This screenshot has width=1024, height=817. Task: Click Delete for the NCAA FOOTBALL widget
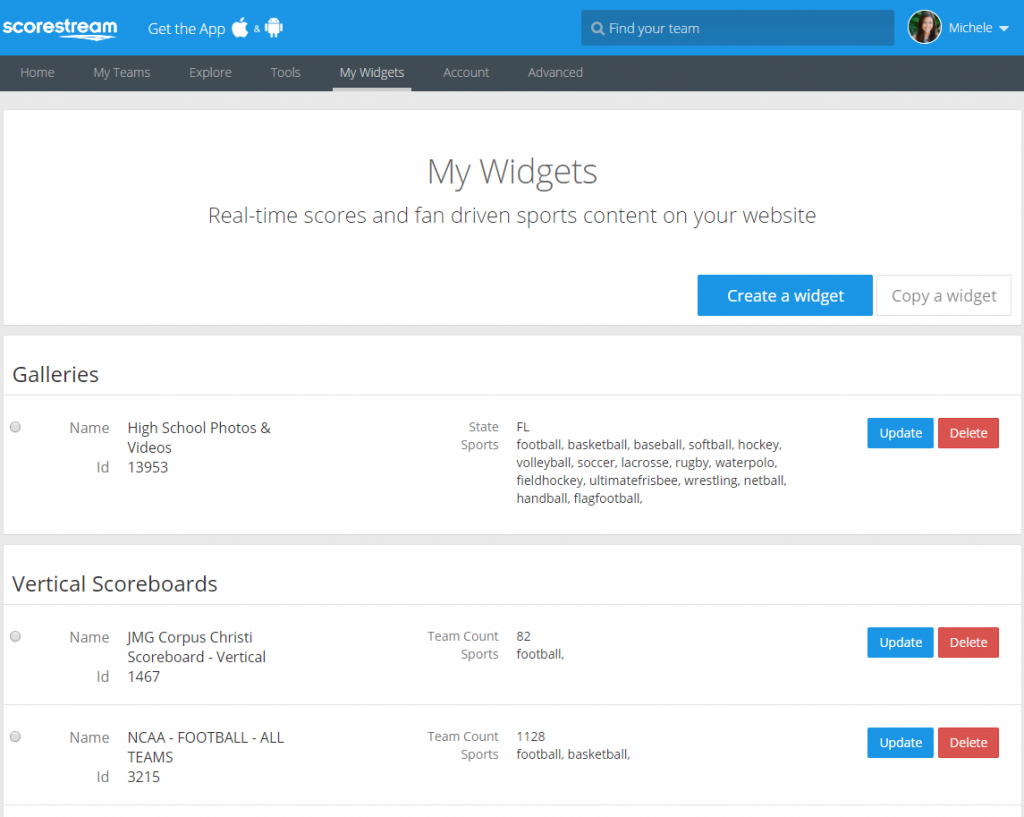click(968, 742)
